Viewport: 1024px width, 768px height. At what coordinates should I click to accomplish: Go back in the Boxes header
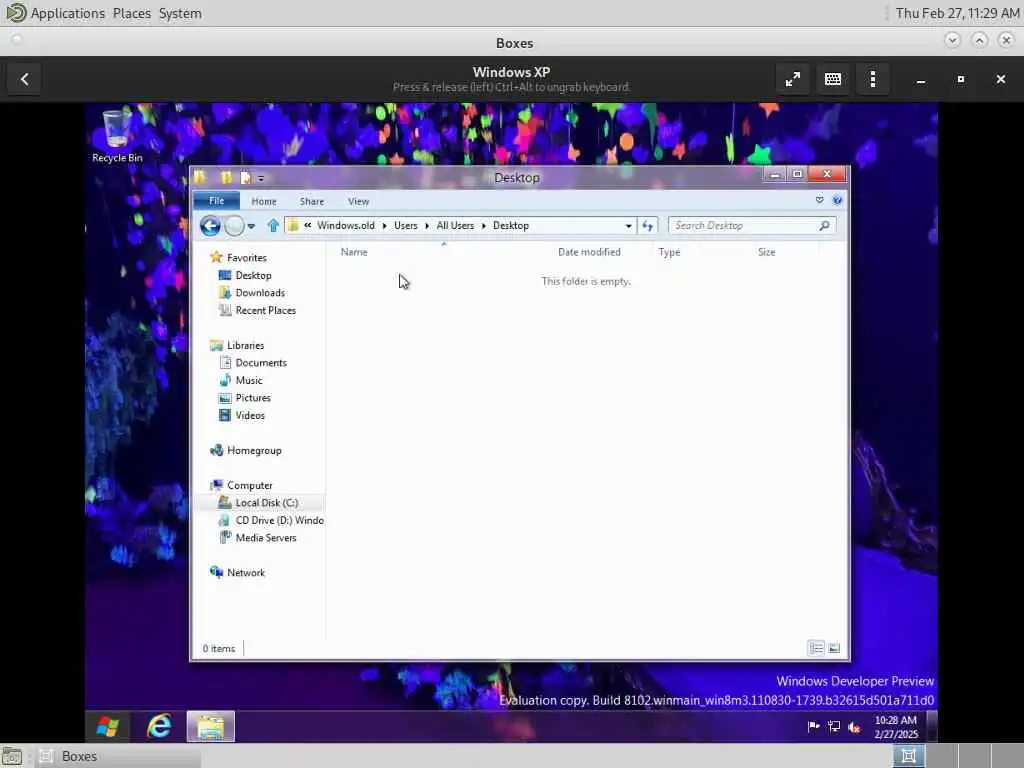coord(24,79)
